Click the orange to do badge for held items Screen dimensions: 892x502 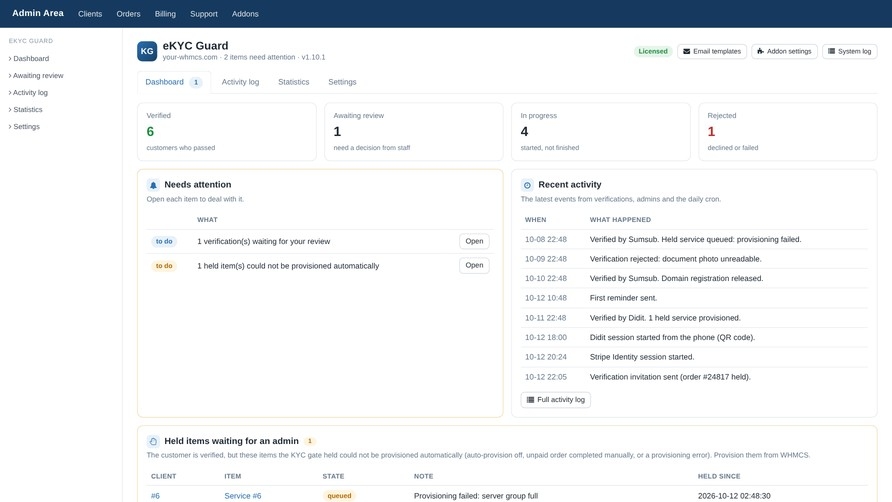pyautogui.click(x=164, y=266)
